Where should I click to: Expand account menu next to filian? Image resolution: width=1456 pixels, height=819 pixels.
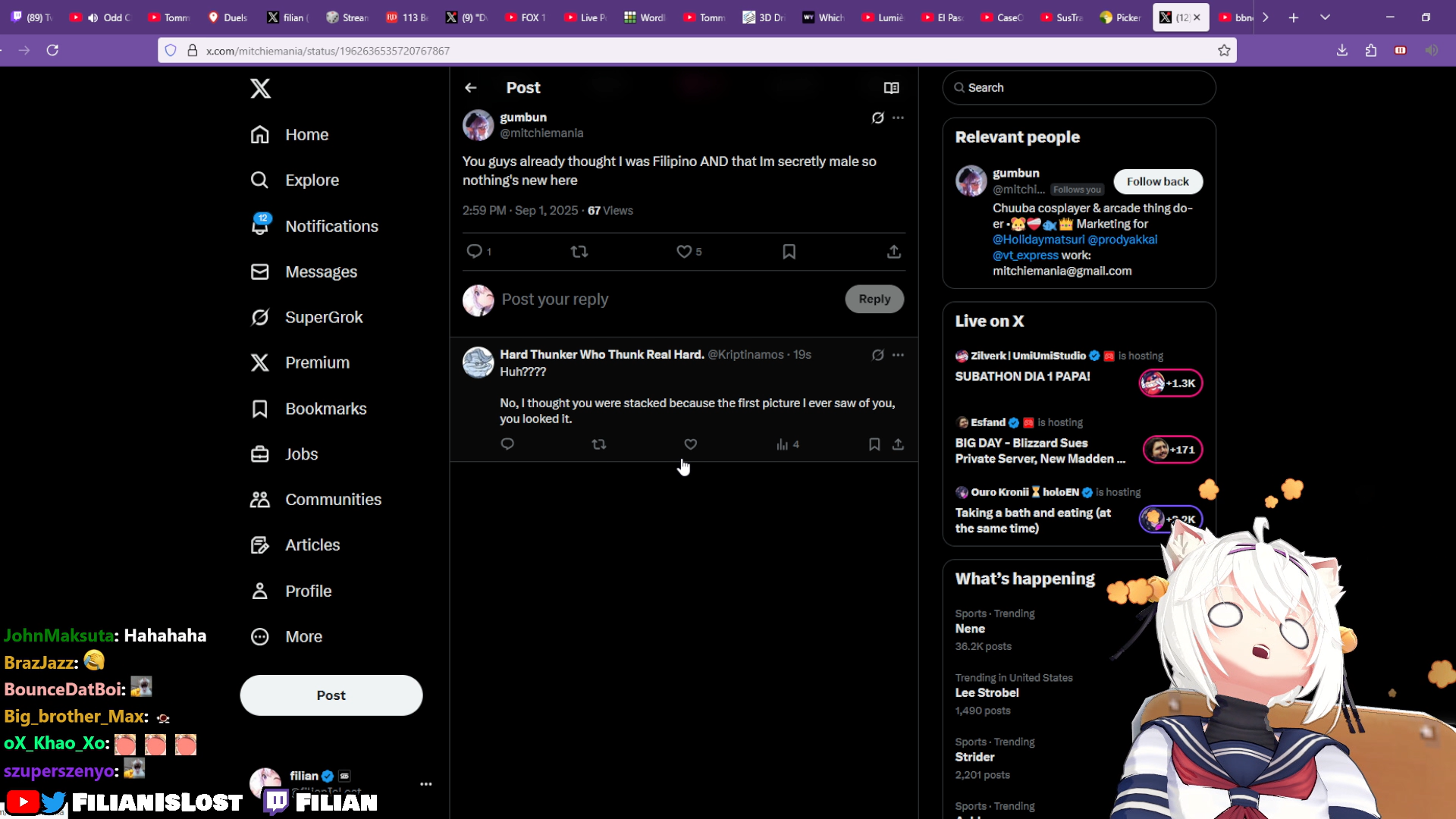point(425,784)
